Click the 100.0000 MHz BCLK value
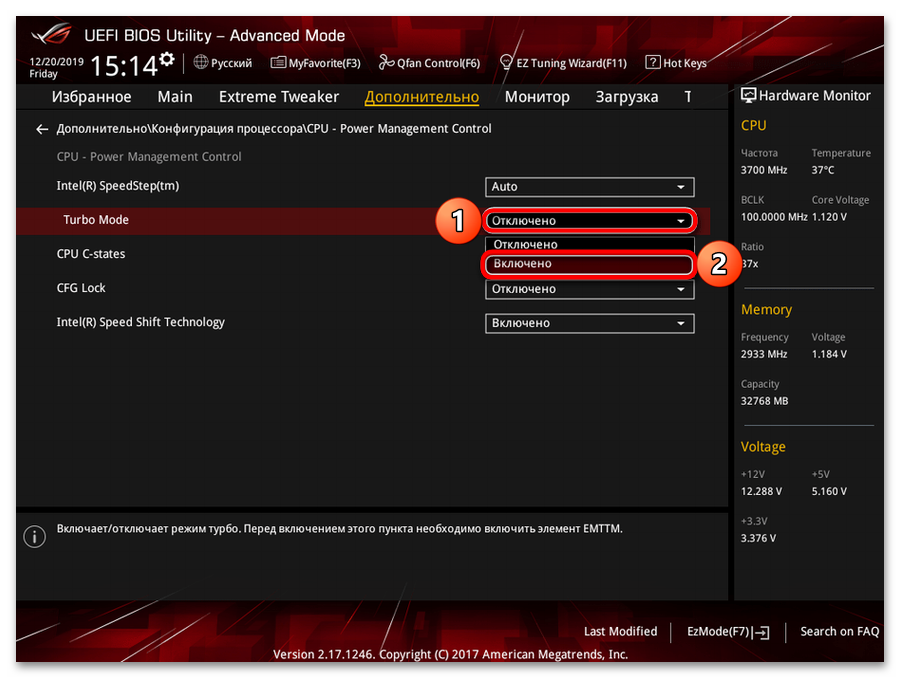This screenshot has height=678, width=900. pyautogui.click(x=774, y=217)
